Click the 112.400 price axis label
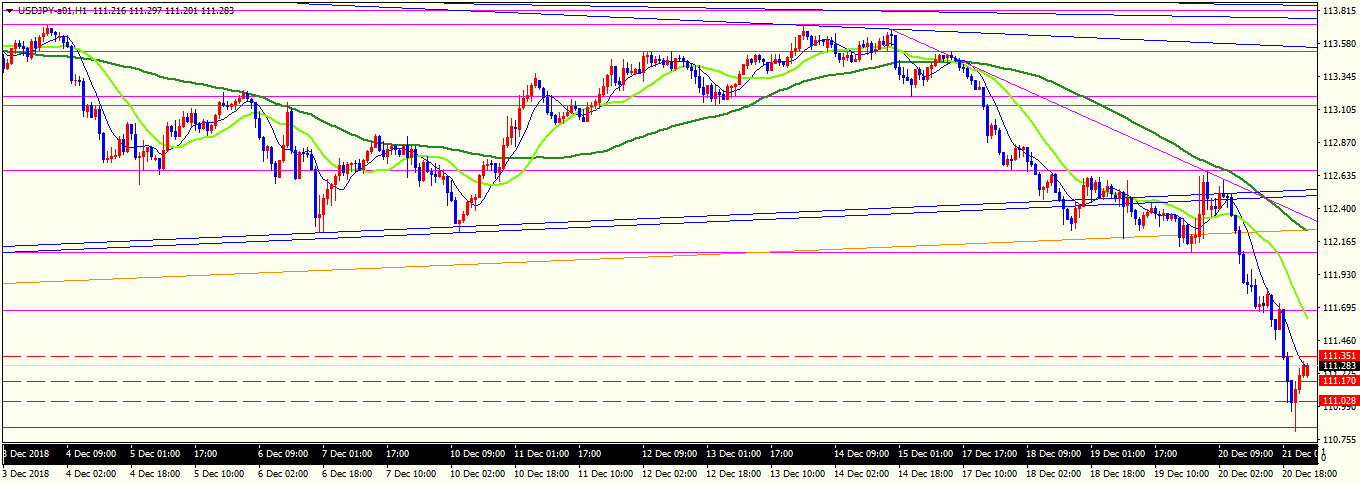The width and height of the screenshot is (1360, 485). coord(1339,209)
